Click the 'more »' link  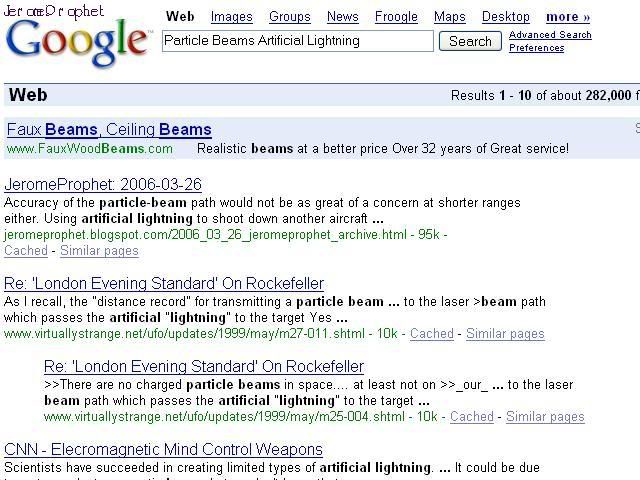pyautogui.click(x=568, y=17)
